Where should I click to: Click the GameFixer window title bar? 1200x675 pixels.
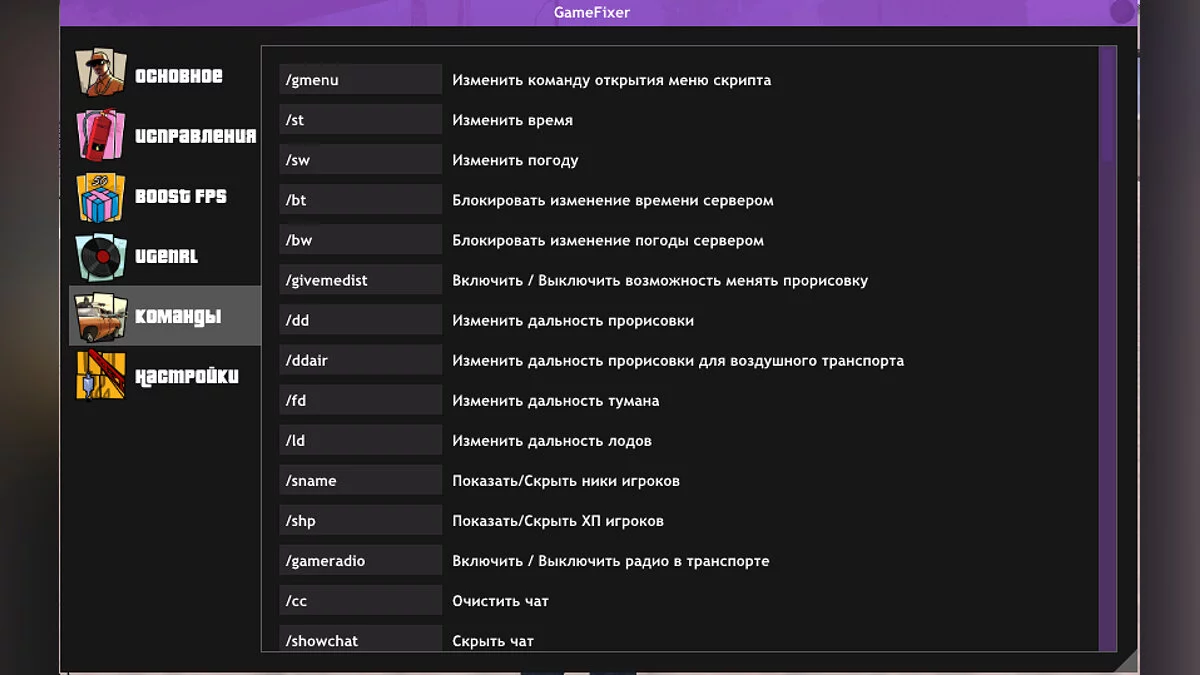click(x=592, y=13)
